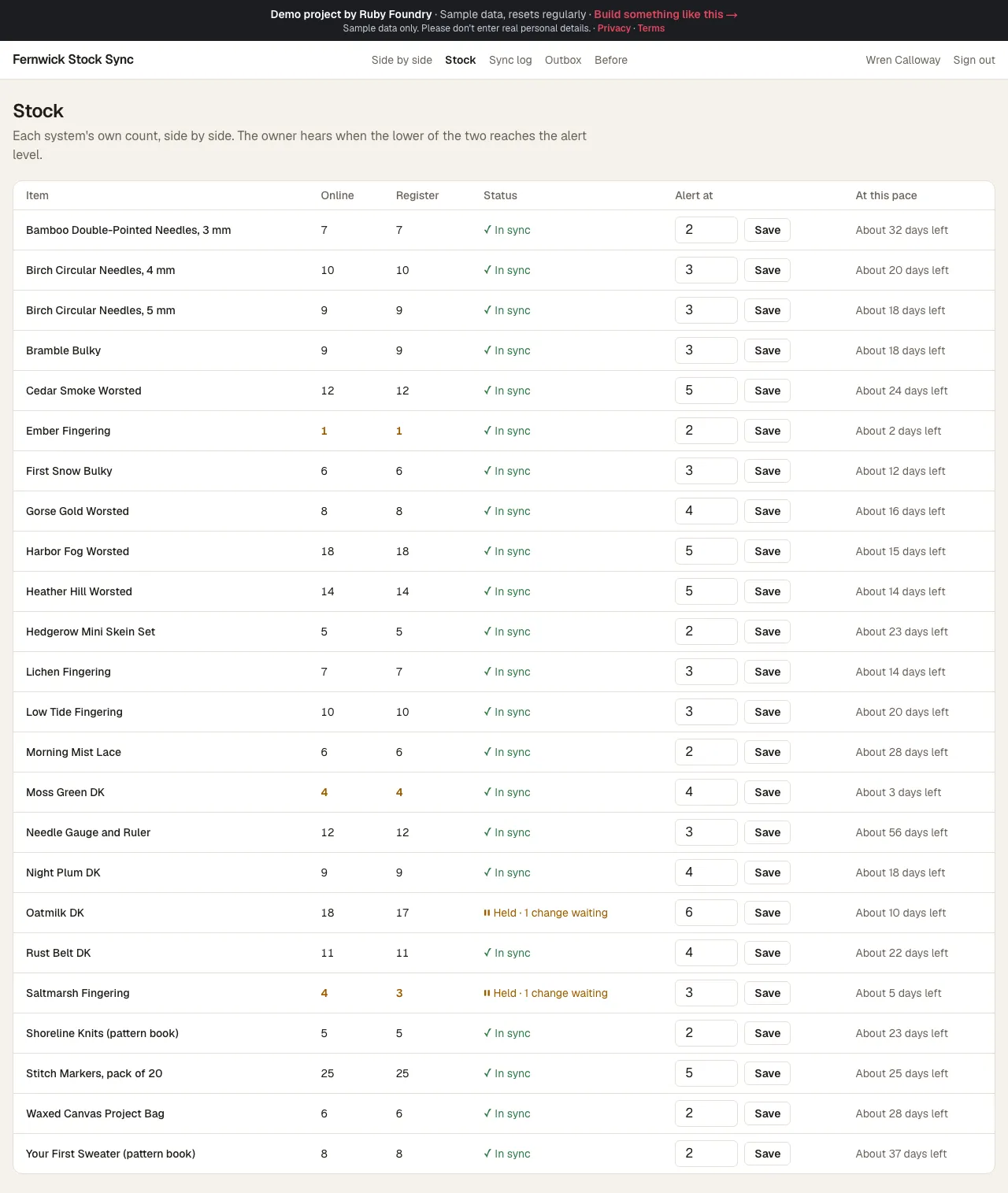Save alert level for Moss Green DK
Screen dimensions: 1008x1193
[x=767, y=792]
